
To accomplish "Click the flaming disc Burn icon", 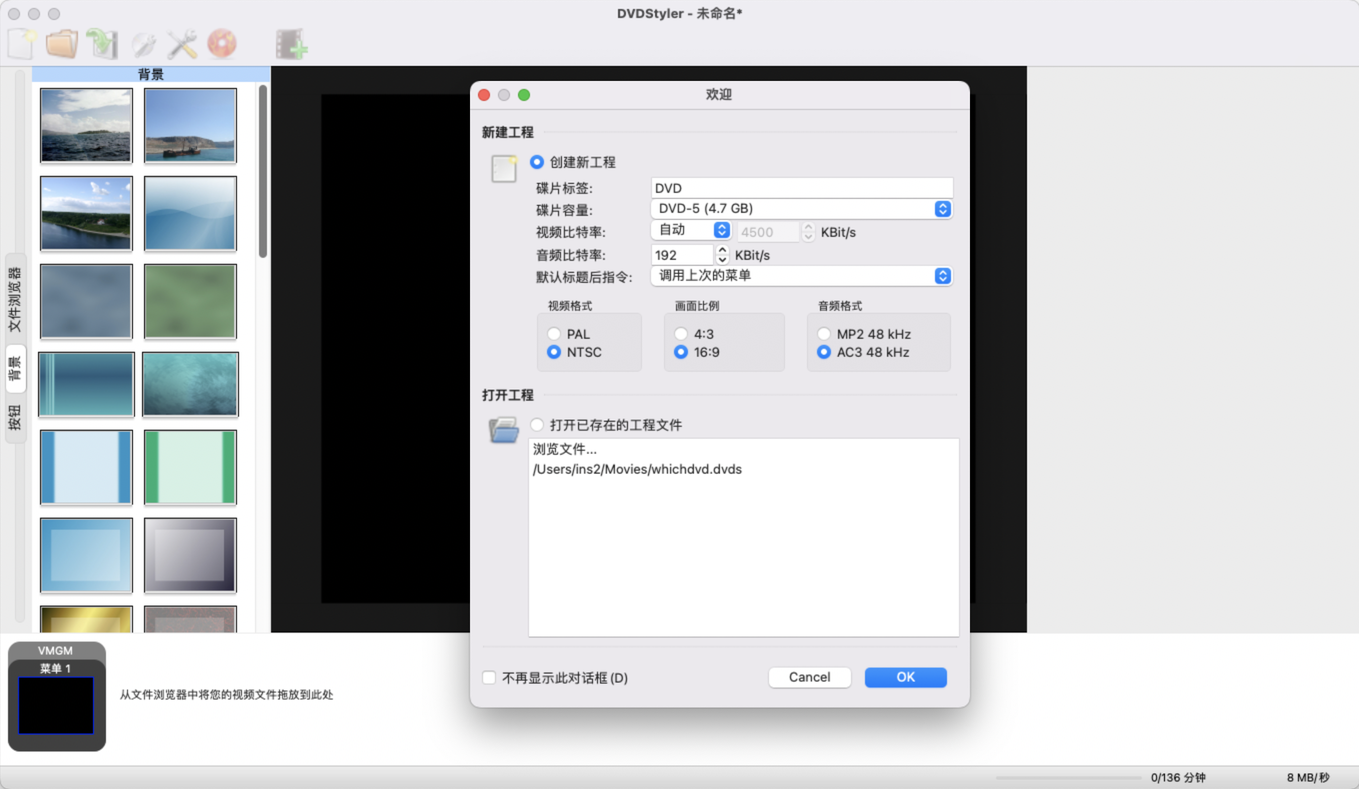I will coord(222,44).
